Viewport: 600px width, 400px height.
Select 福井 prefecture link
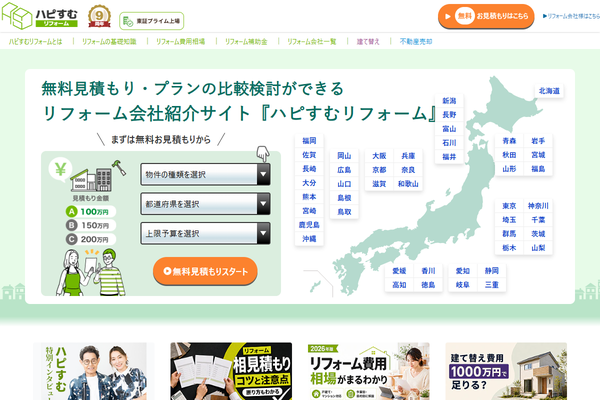point(449,157)
